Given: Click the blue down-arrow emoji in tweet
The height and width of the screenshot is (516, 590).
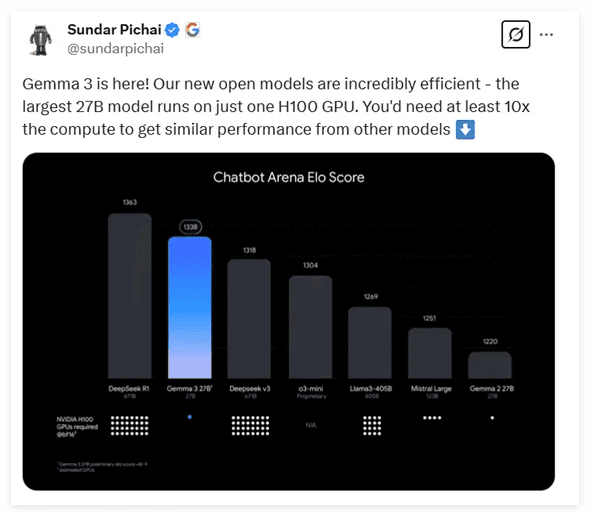Looking at the screenshot, I should [465, 129].
